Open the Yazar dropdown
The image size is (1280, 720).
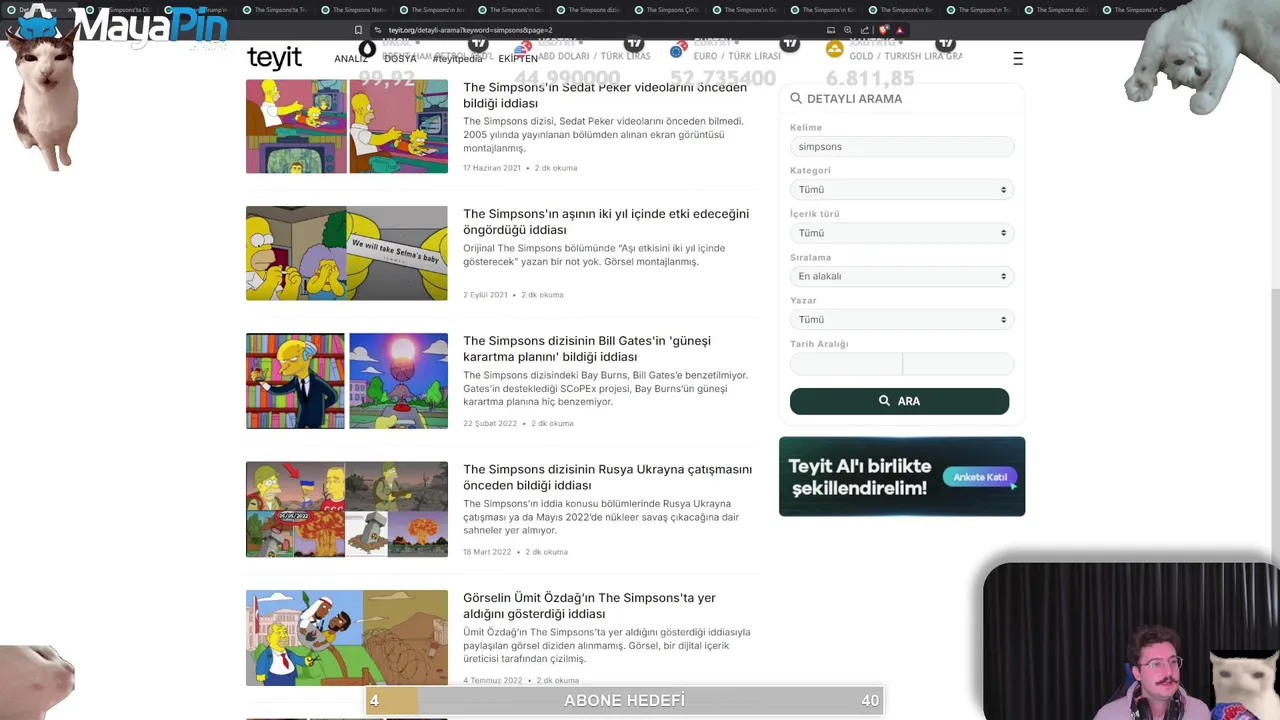point(901,320)
